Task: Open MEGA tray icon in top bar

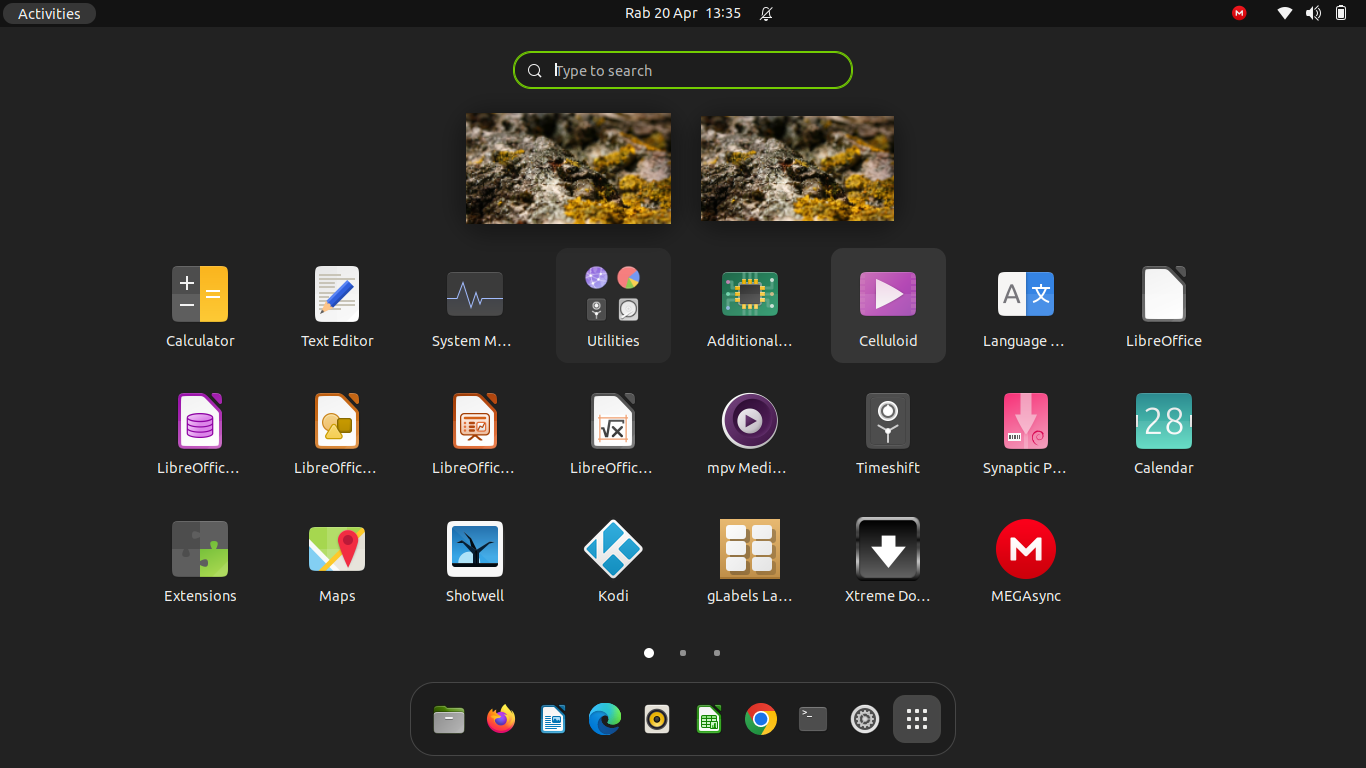Action: point(1240,13)
